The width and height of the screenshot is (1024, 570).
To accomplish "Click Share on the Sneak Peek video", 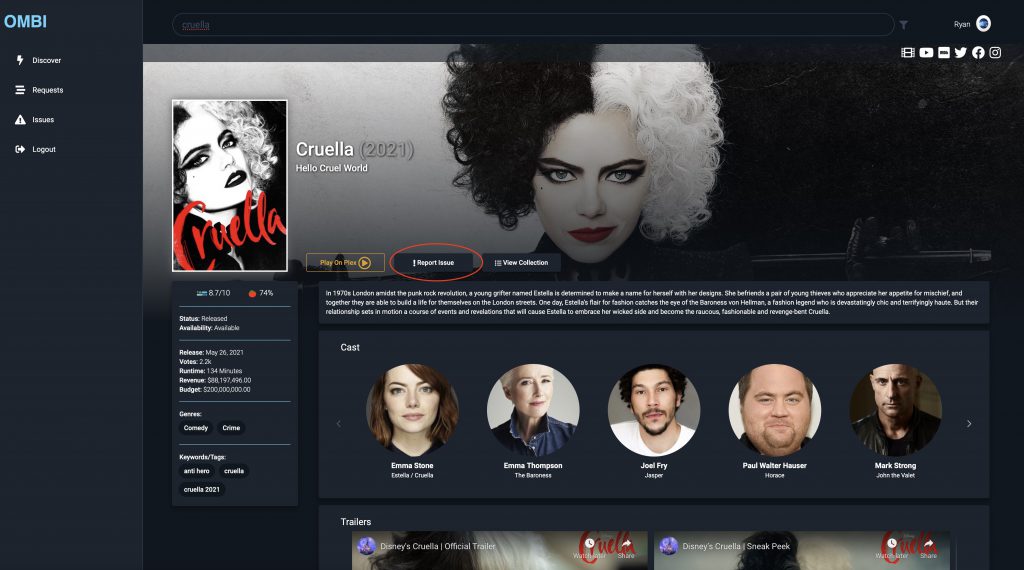I will [x=928, y=547].
